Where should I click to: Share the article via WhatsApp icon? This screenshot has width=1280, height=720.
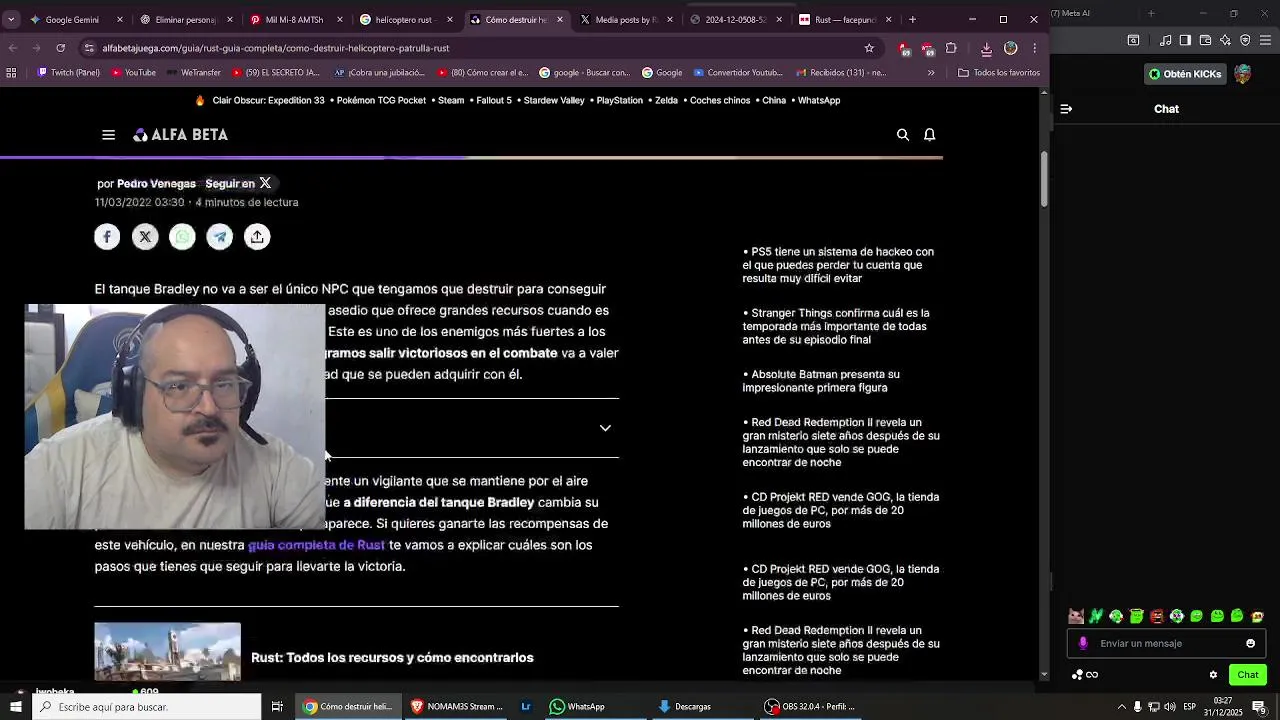click(182, 237)
